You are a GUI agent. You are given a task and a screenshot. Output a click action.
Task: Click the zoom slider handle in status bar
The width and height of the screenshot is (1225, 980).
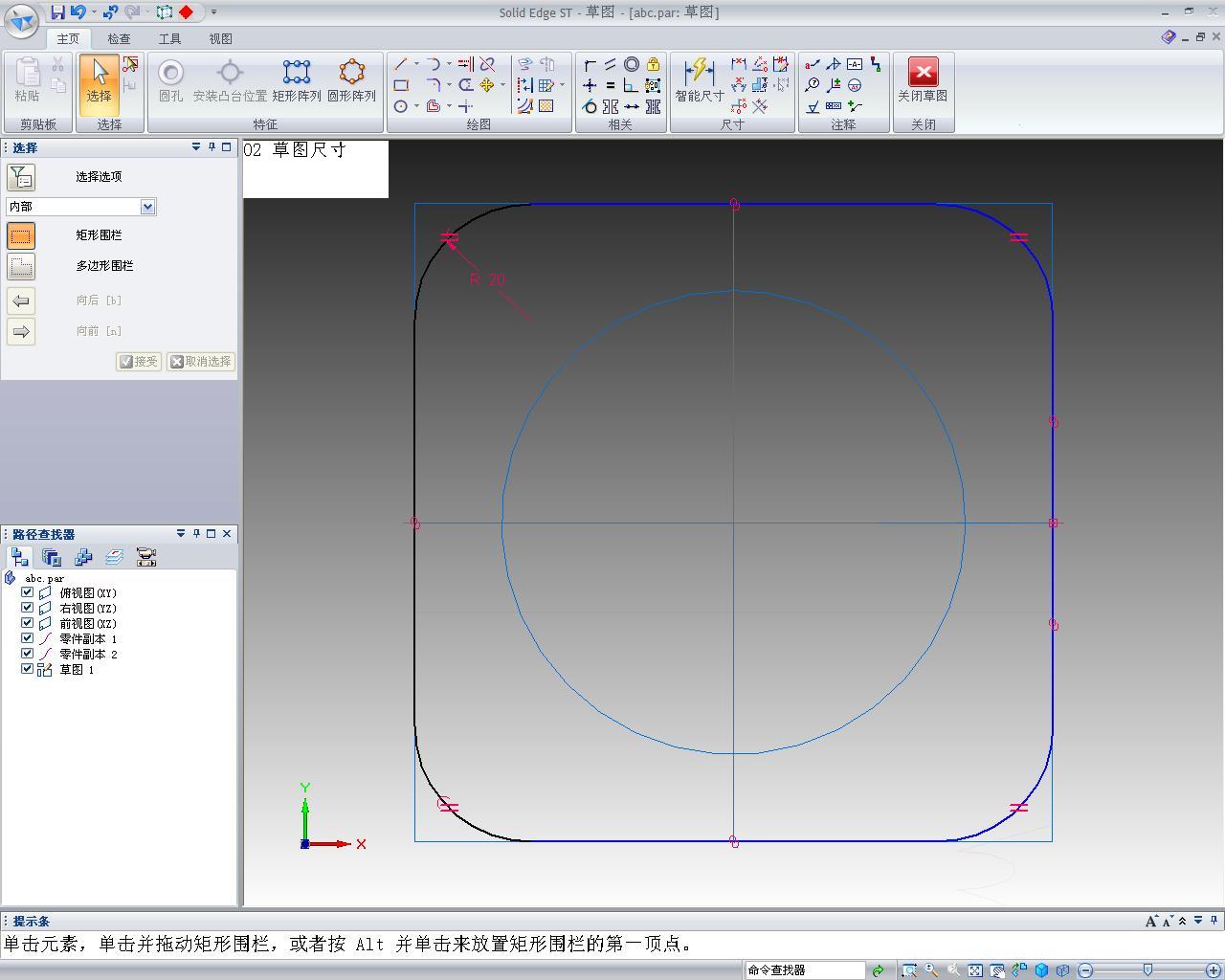click(x=1147, y=970)
